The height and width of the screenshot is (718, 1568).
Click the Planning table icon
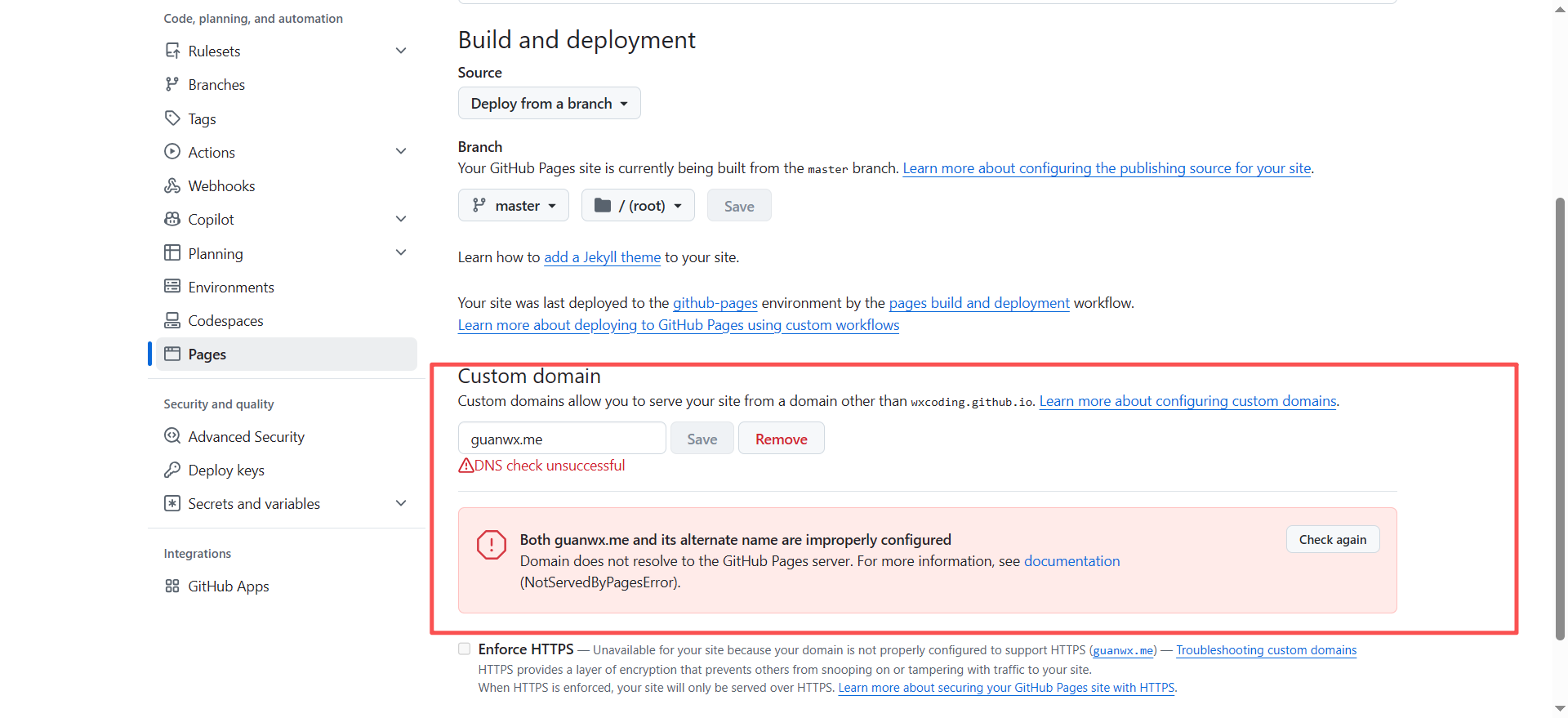172,253
